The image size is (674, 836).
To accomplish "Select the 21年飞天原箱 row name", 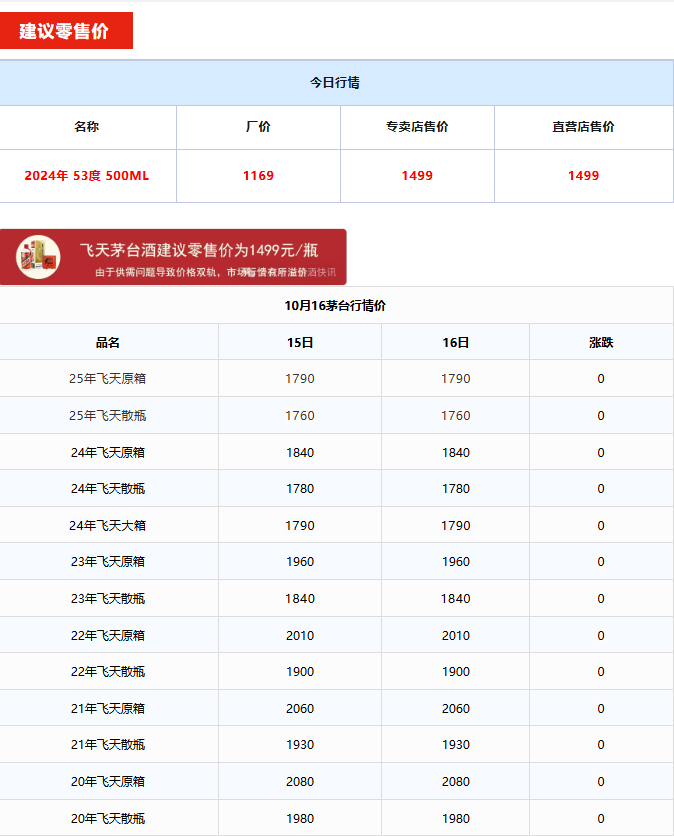I will tap(108, 709).
